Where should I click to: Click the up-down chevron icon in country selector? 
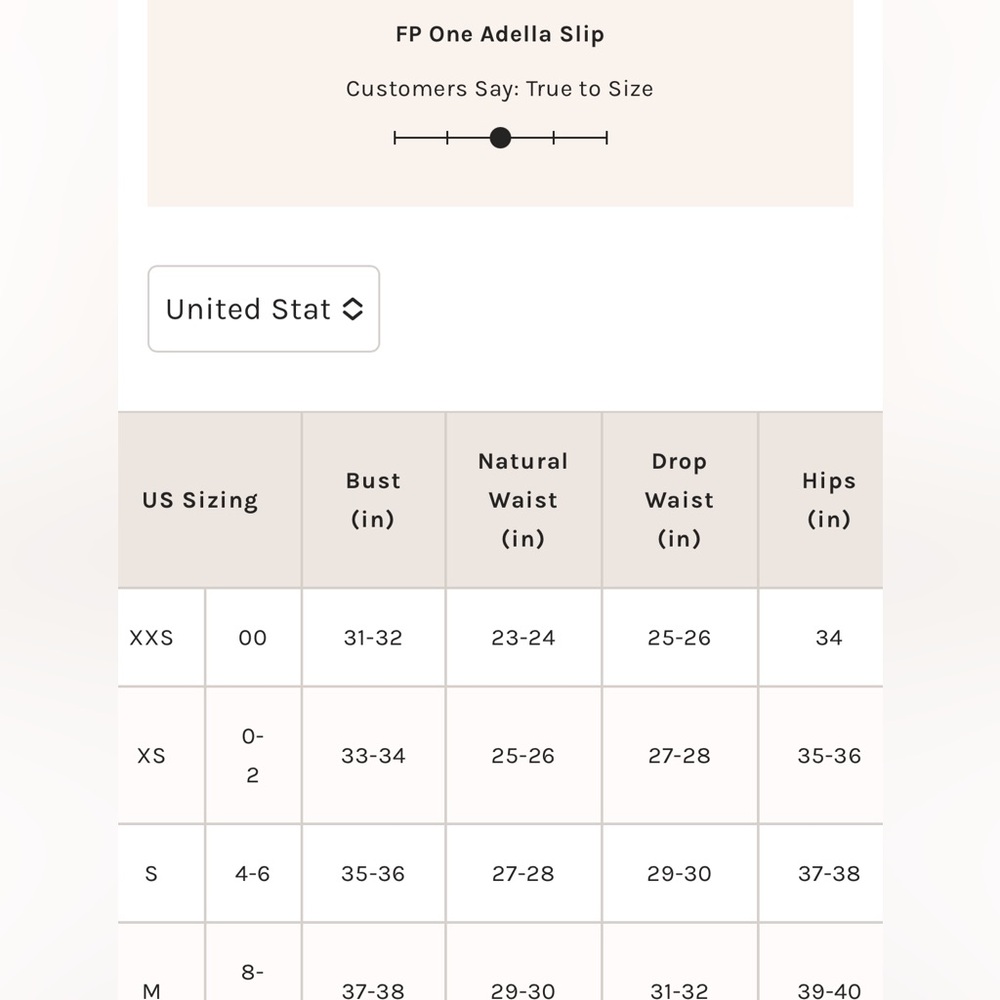click(x=352, y=309)
